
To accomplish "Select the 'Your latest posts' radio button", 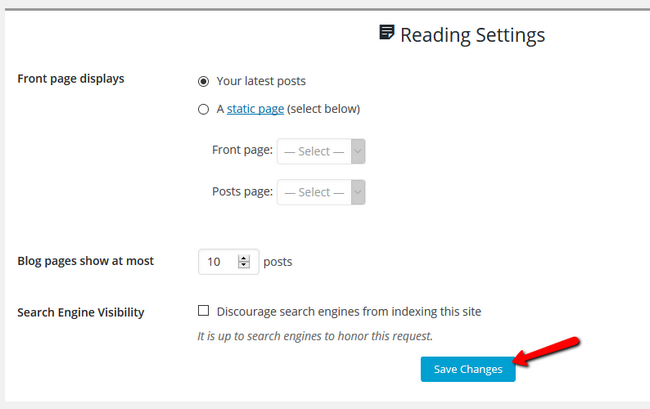I will pyautogui.click(x=203, y=81).
